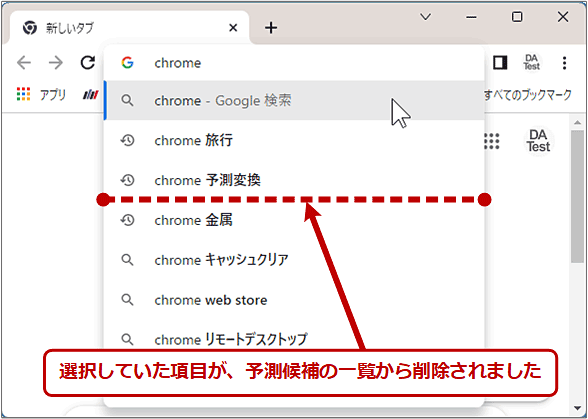Viewport: 588px width, 419px height.
Task: Open the tab search chevron
Action: tap(426, 17)
